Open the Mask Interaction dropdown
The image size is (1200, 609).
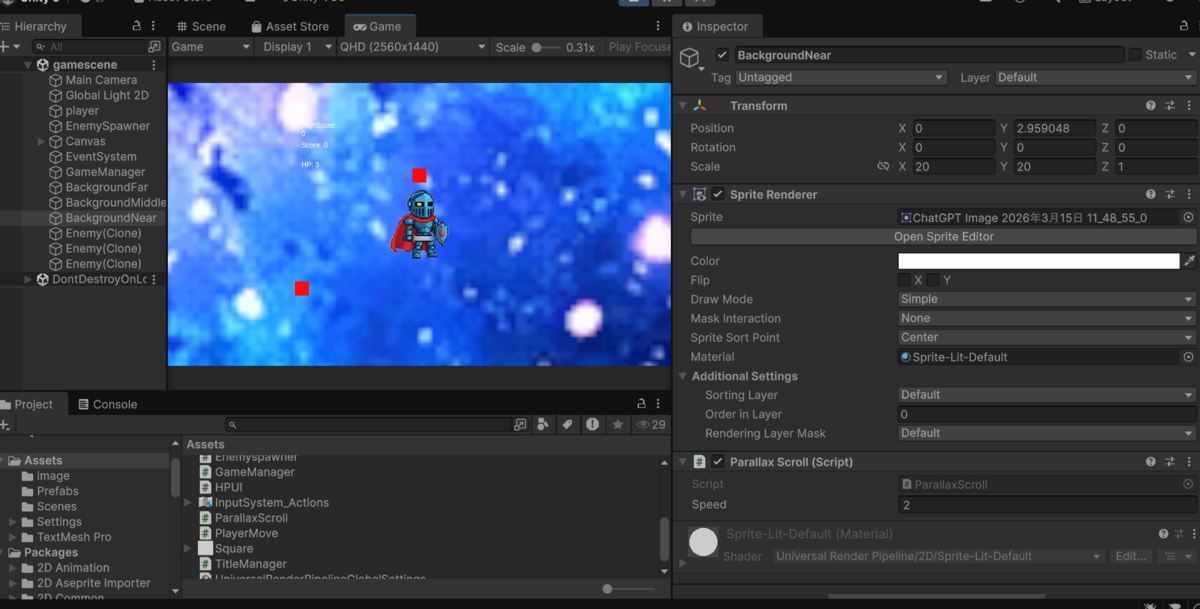[1046, 318]
